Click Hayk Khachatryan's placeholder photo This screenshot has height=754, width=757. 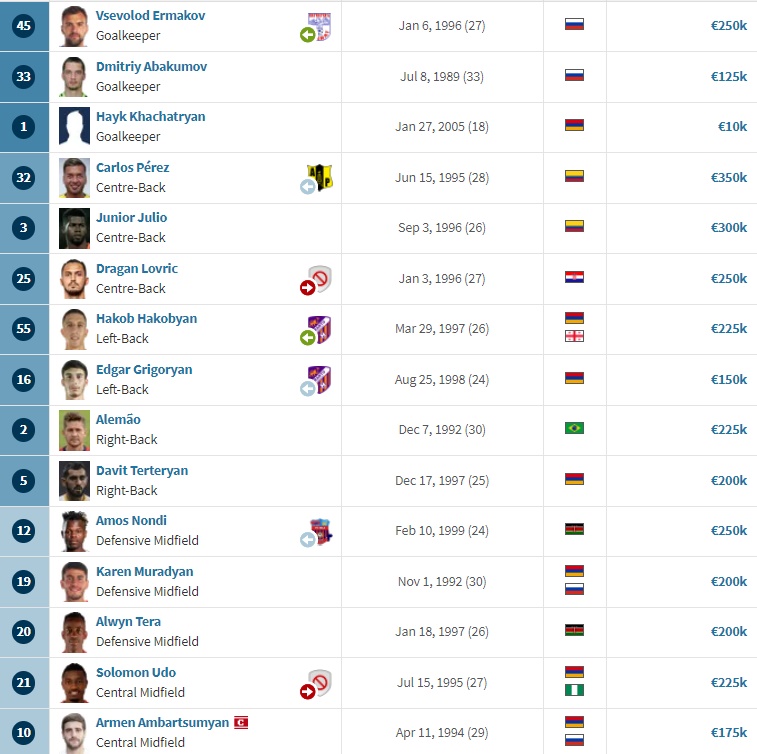click(x=74, y=126)
